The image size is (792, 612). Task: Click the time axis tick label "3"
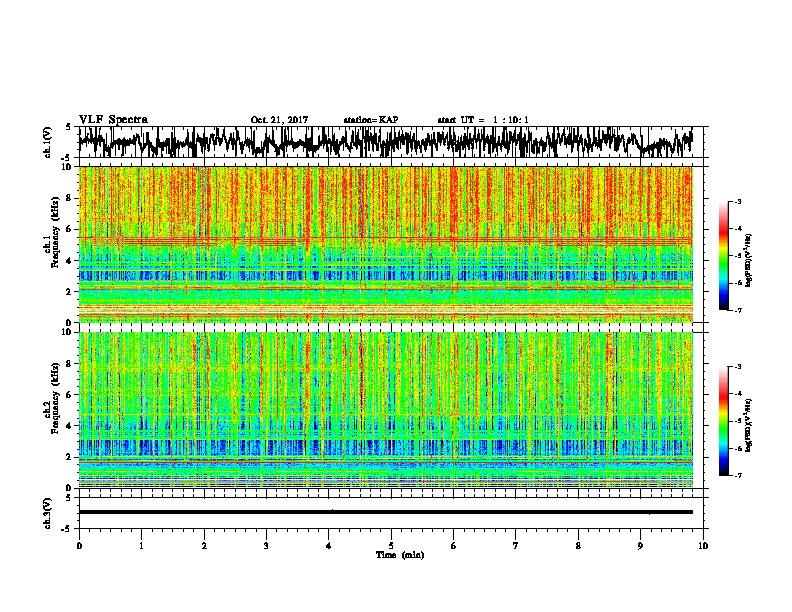tap(266, 545)
